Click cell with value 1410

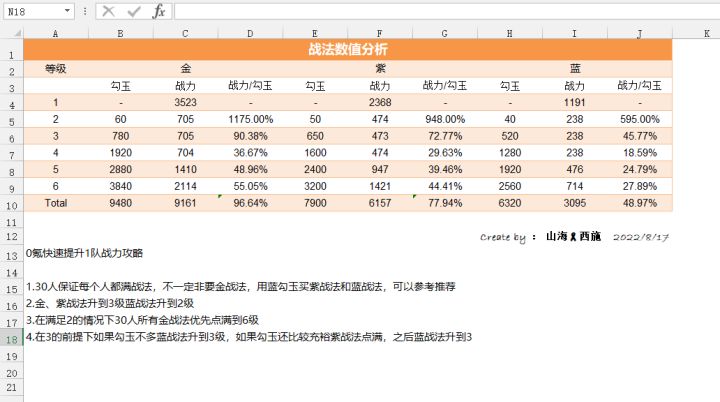[185, 170]
